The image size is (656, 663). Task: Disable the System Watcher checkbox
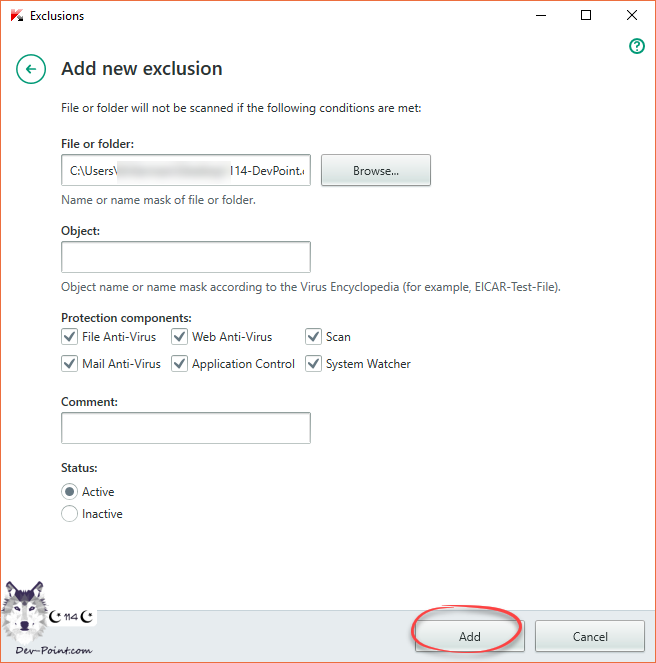[313, 364]
